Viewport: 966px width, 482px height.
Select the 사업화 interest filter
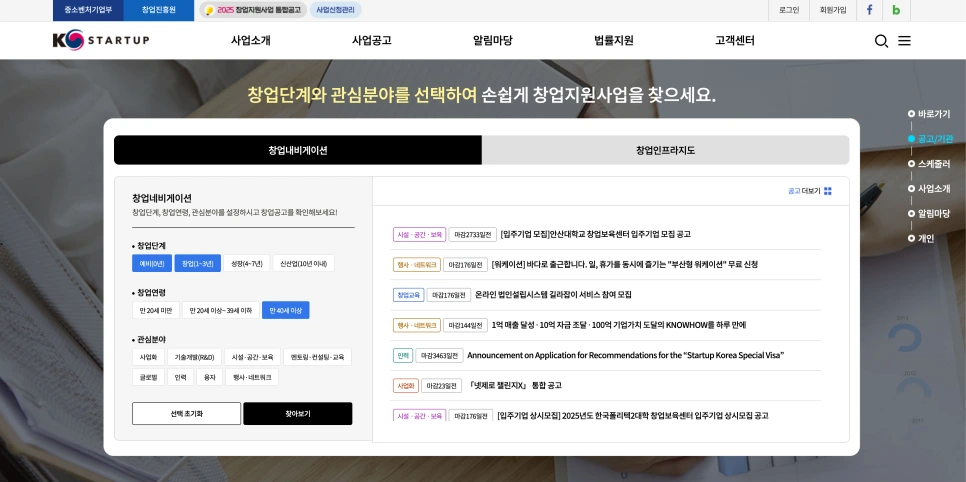[148, 357]
